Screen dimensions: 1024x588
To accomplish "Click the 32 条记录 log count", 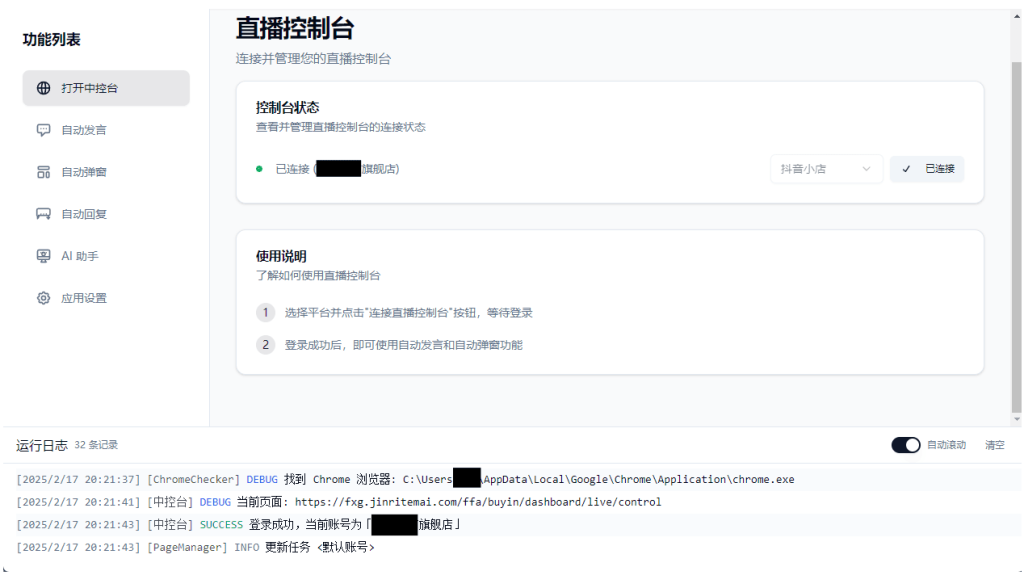I will tap(96, 445).
